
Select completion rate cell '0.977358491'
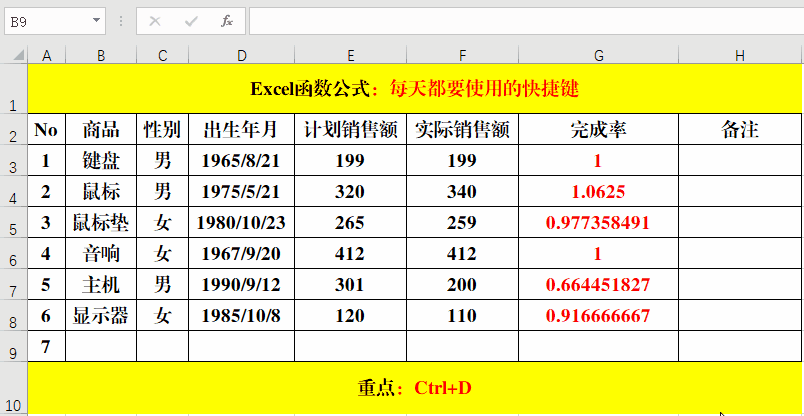click(x=598, y=223)
